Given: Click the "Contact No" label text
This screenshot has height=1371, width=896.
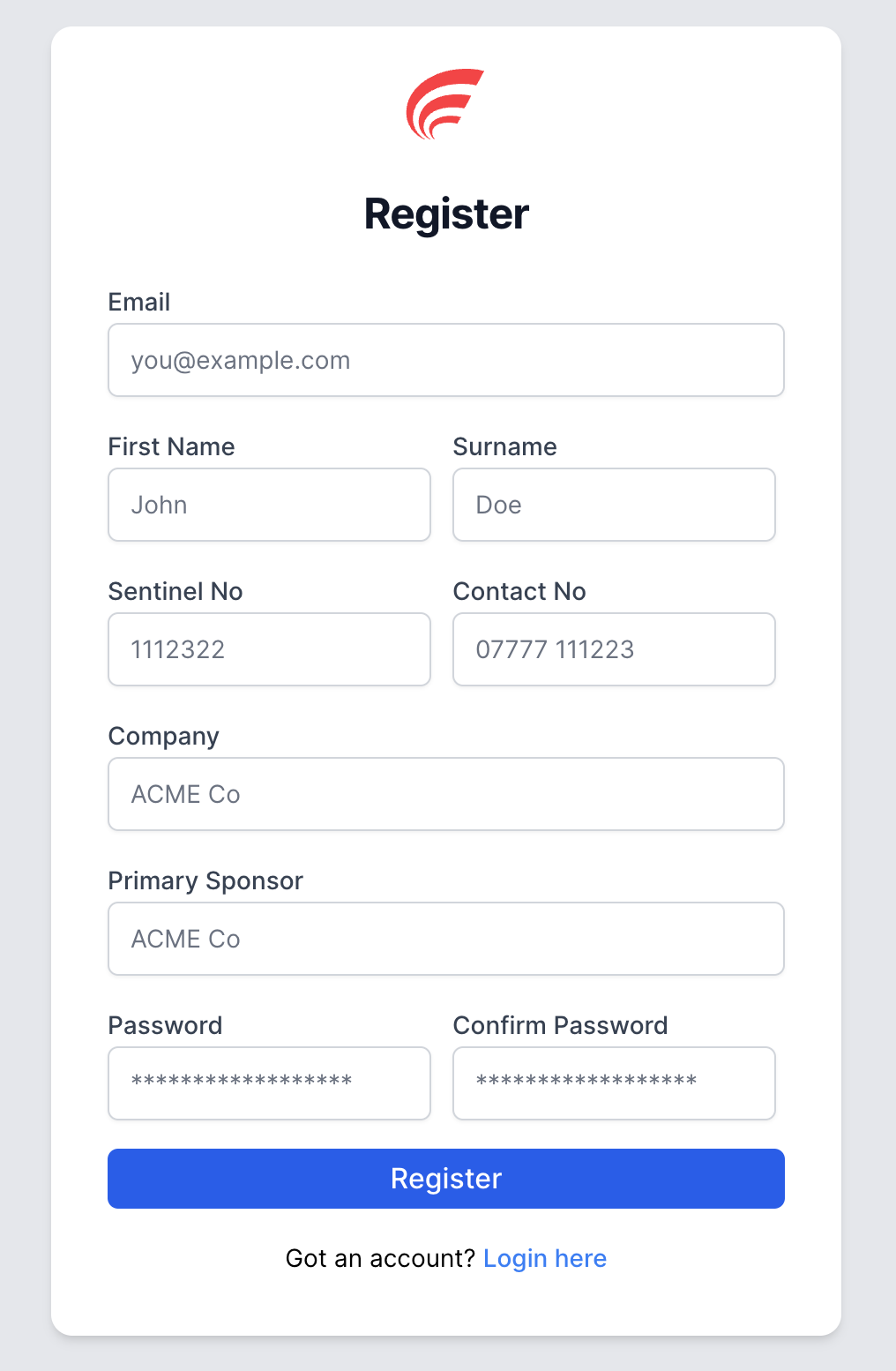Looking at the screenshot, I should [x=519, y=591].
